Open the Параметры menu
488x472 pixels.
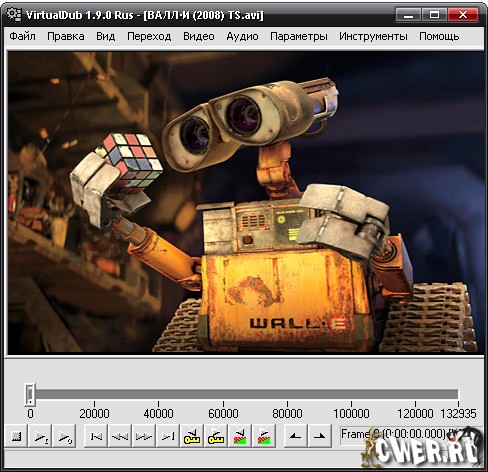click(299, 36)
